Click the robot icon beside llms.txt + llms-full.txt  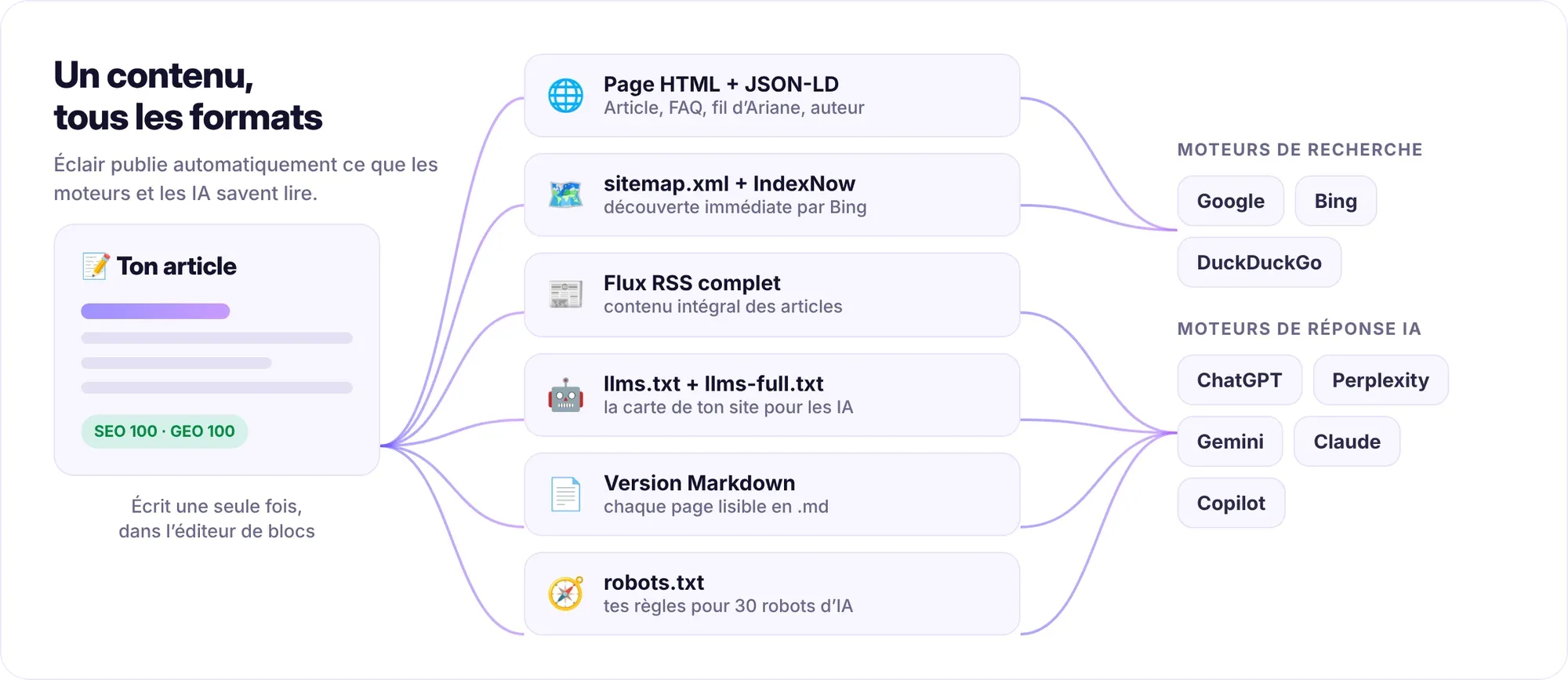point(565,395)
